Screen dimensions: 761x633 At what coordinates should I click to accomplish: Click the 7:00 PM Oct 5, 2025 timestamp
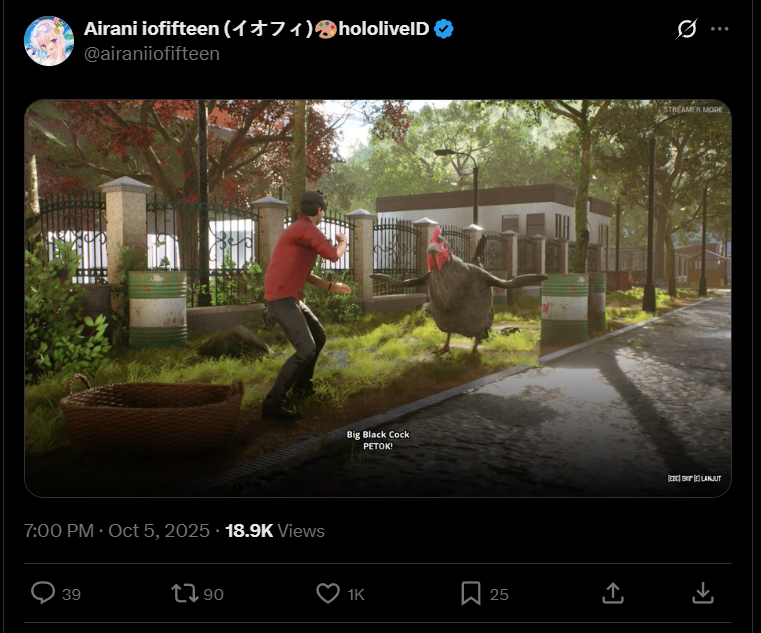[x=116, y=531]
